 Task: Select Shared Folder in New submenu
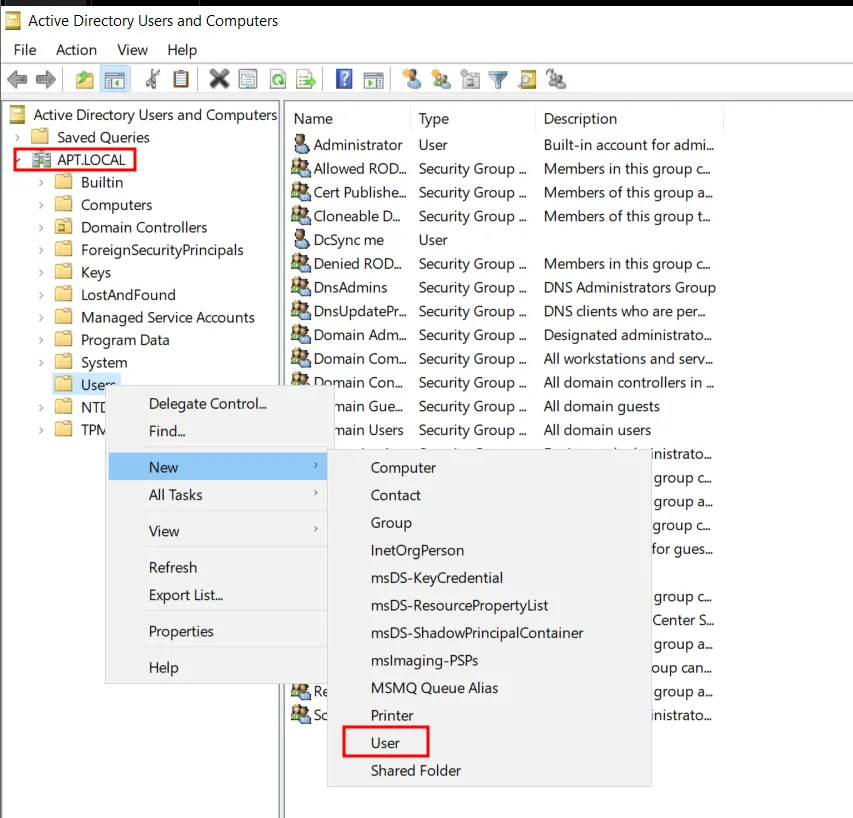(x=489, y=771)
